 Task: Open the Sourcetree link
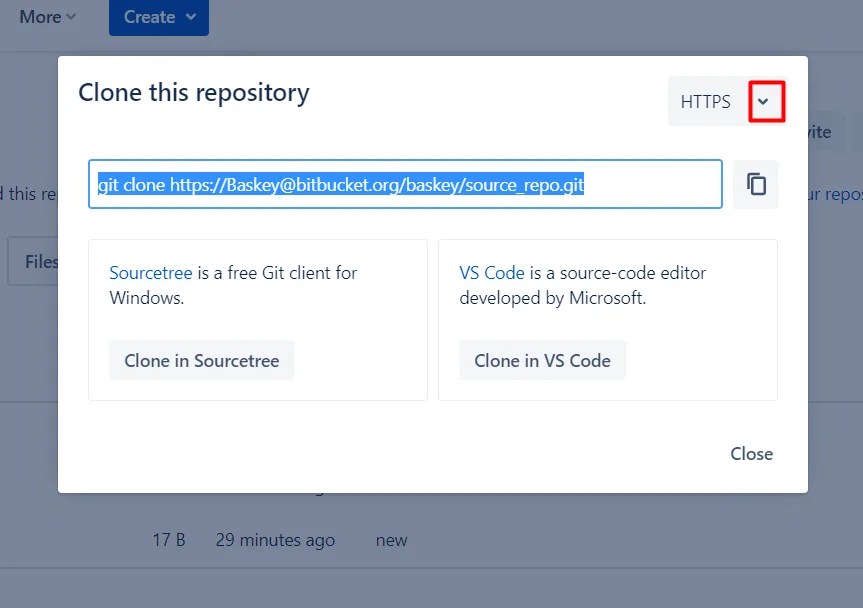coord(150,272)
